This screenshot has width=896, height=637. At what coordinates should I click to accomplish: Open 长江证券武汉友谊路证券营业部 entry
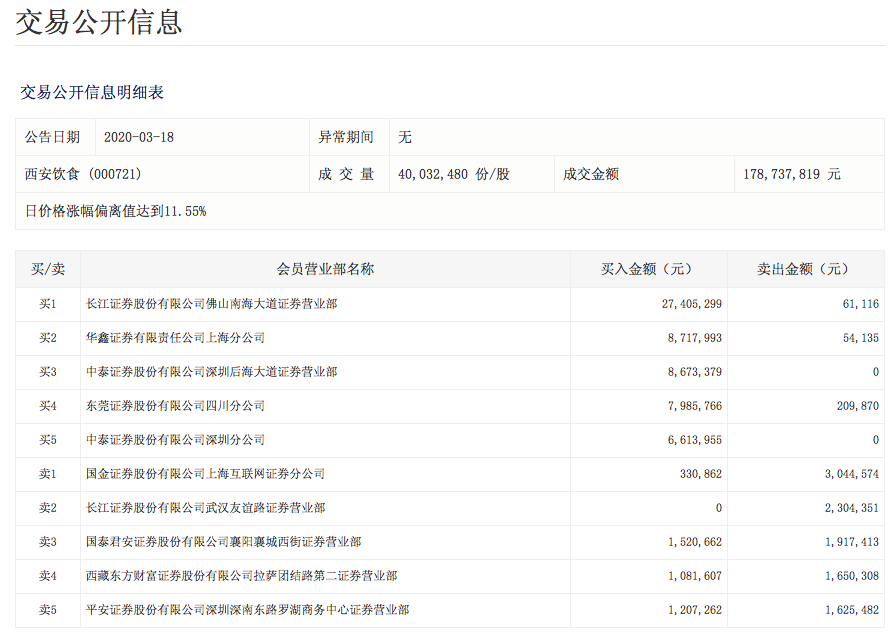[x=205, y=508]
